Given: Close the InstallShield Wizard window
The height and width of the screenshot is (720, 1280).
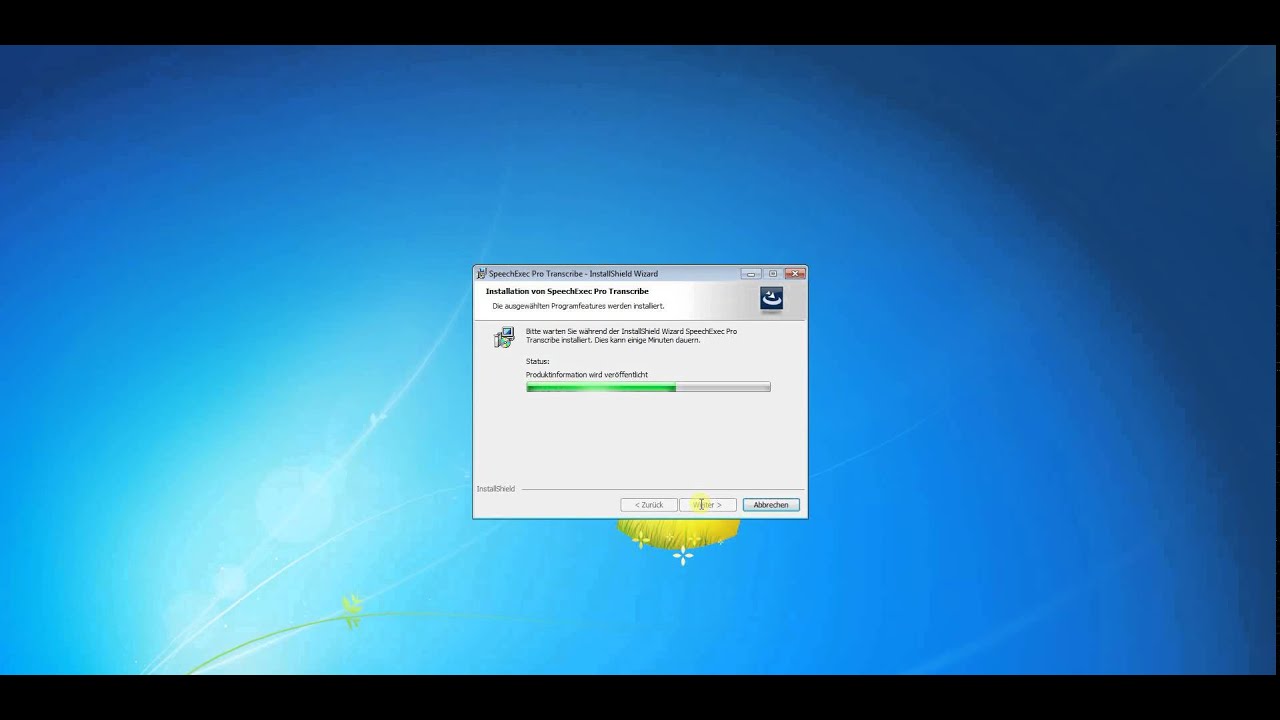Looking at the screenshot, I should [x=795, y=273].
